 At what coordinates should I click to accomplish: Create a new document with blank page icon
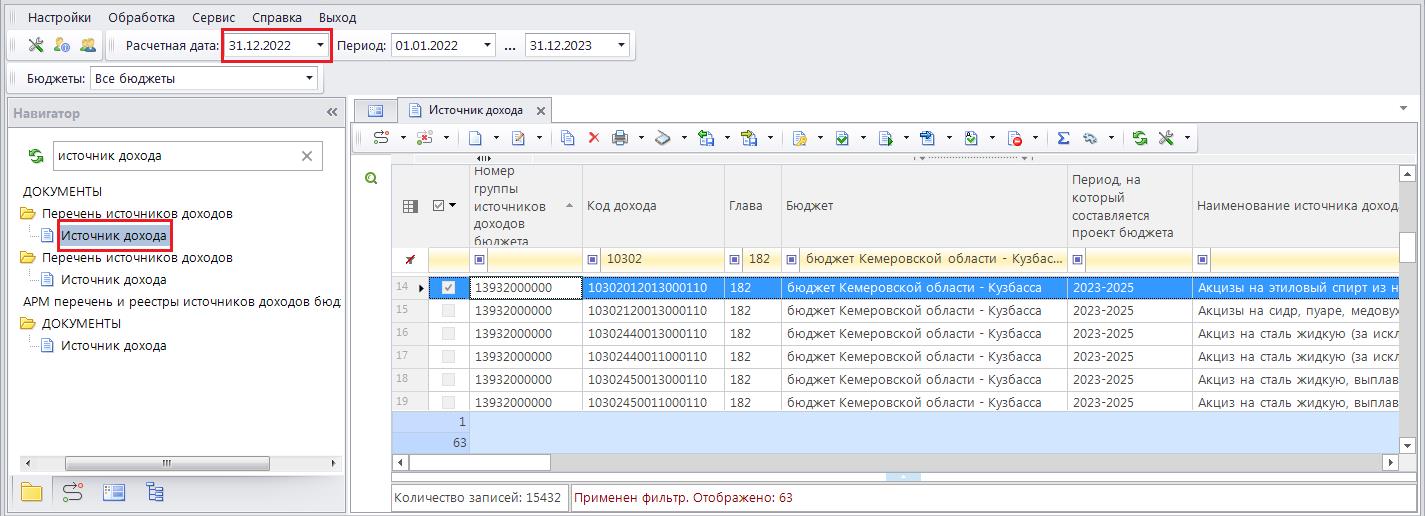476,138
